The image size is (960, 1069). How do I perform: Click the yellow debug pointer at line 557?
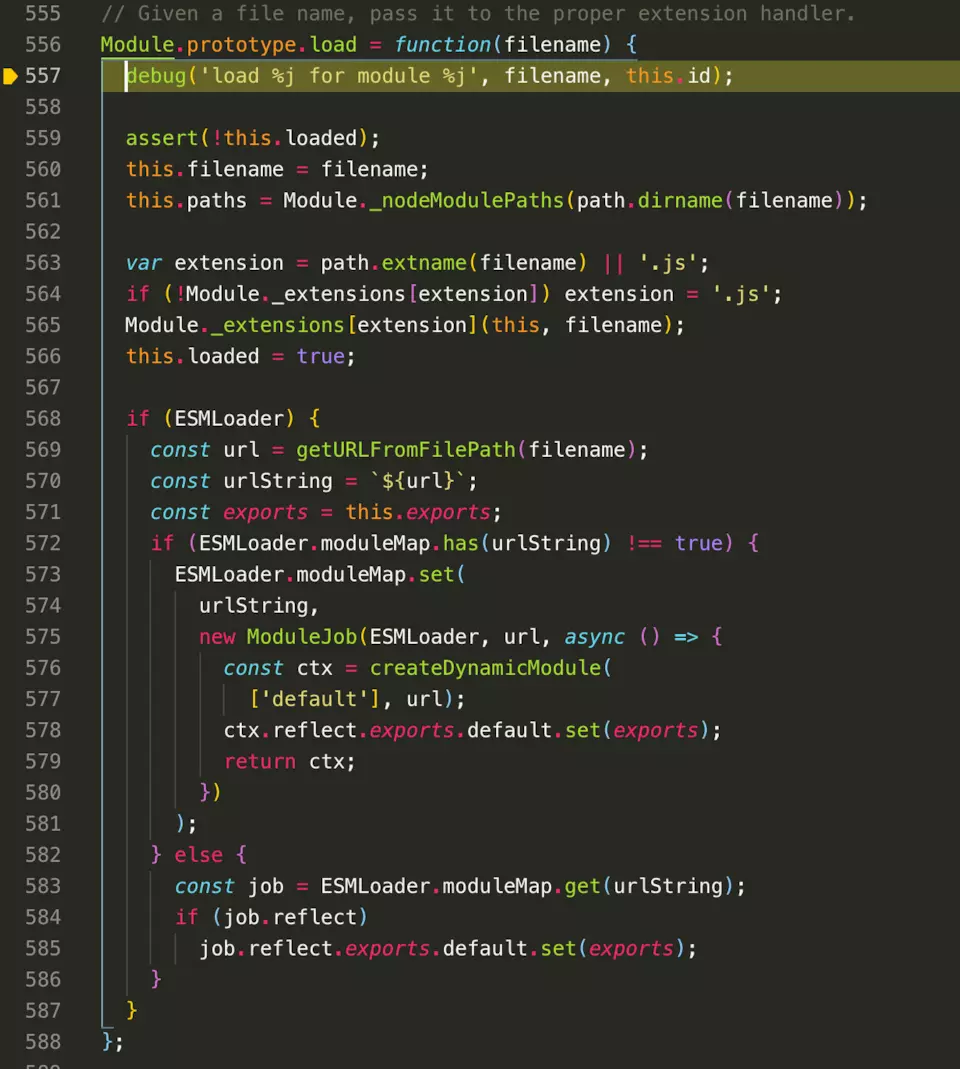pos(11,76)
